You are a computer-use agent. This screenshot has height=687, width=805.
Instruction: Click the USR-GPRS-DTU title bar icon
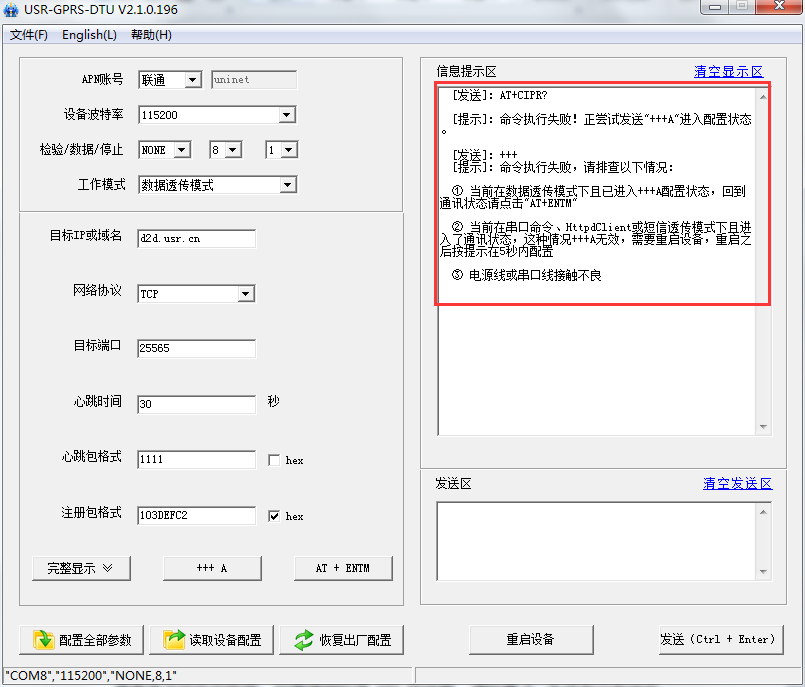tap(13, 8)
